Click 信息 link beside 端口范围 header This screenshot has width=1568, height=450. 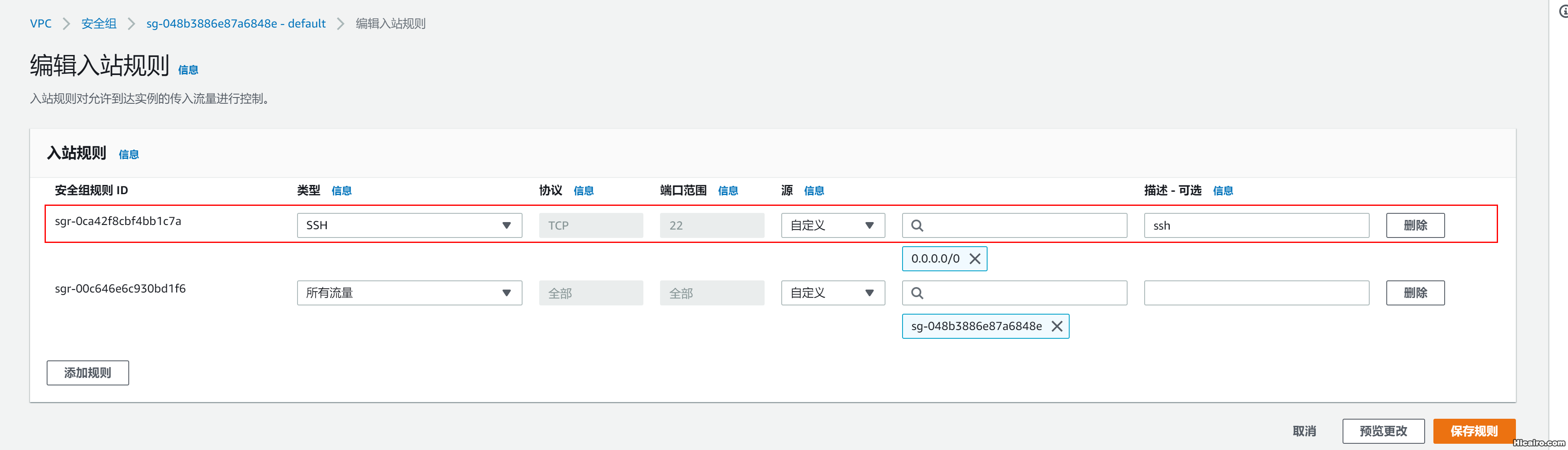[x=728, y=190]
